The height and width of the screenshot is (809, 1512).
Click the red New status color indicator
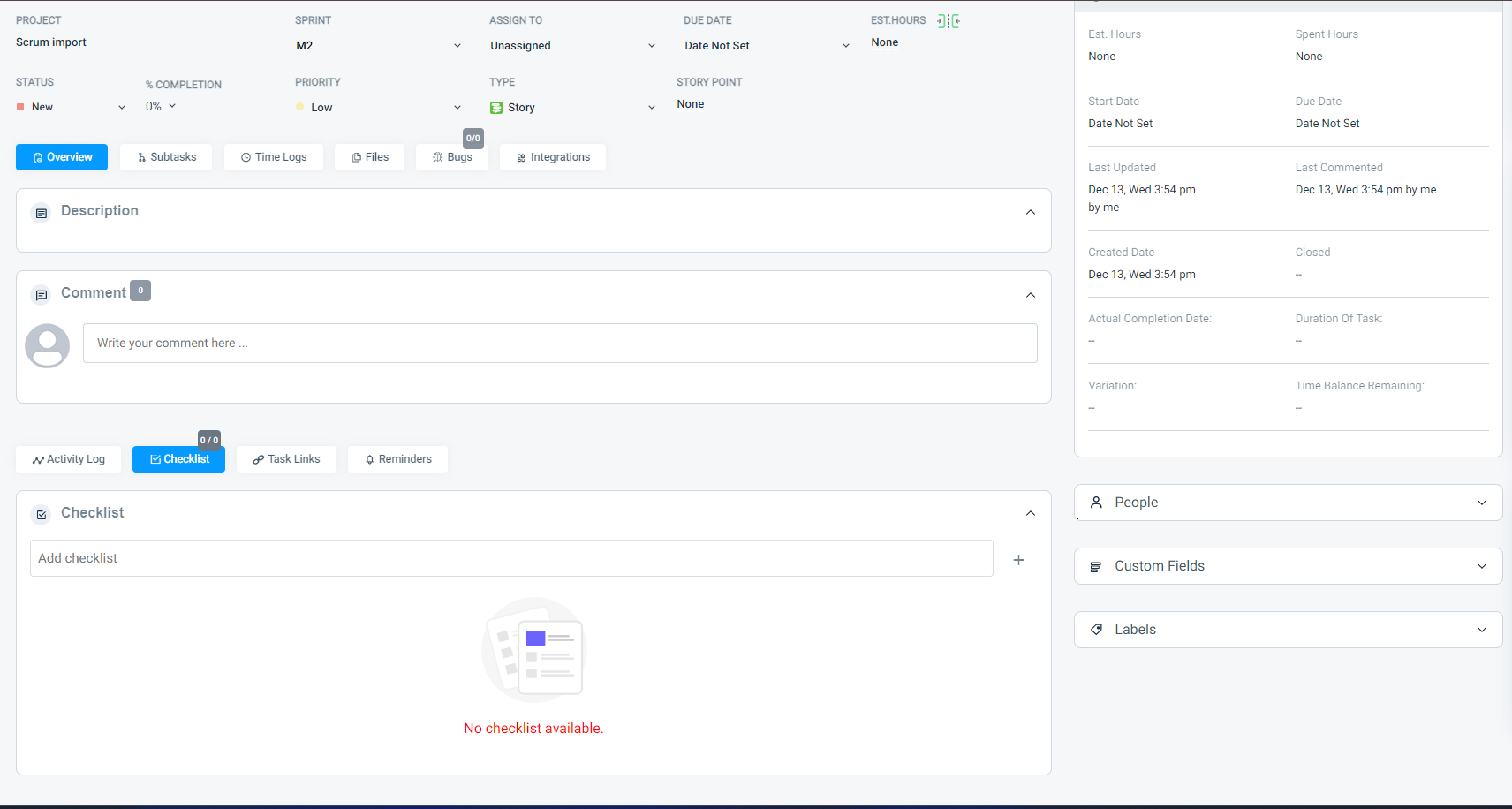coord(20,107)
